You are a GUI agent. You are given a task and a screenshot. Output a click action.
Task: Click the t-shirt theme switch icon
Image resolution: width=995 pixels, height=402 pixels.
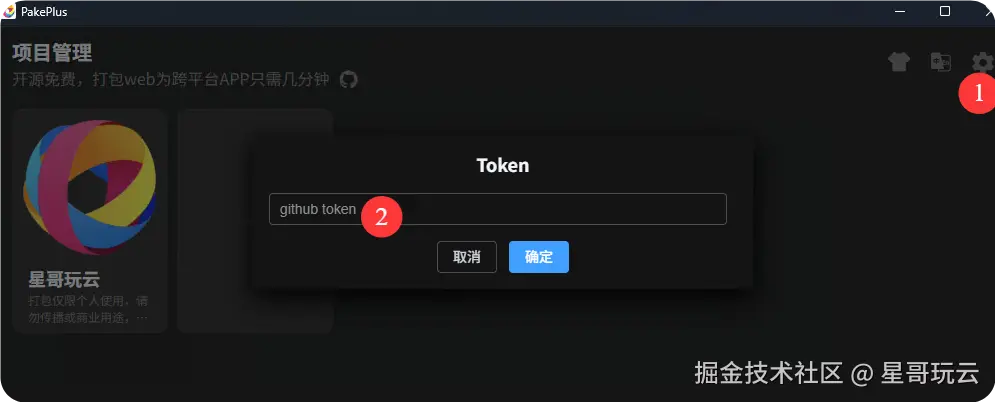coord(899,62)
